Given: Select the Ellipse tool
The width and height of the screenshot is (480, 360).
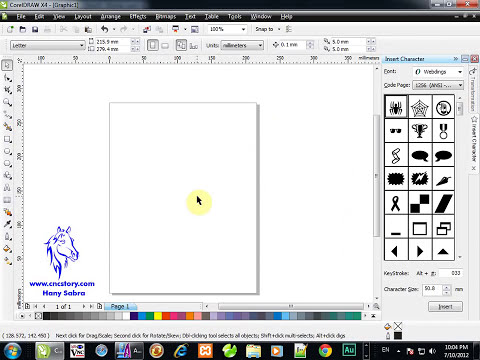Looking at the screenshot, I should coord(7,152).
